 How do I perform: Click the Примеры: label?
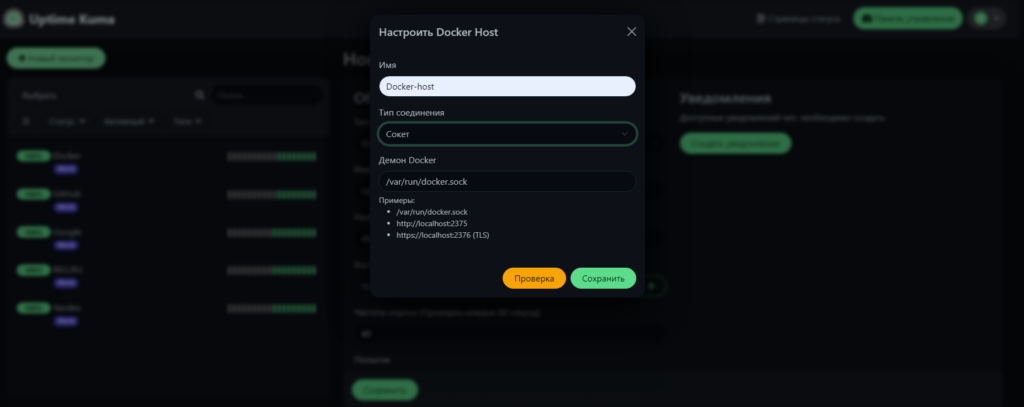[397, 201]
